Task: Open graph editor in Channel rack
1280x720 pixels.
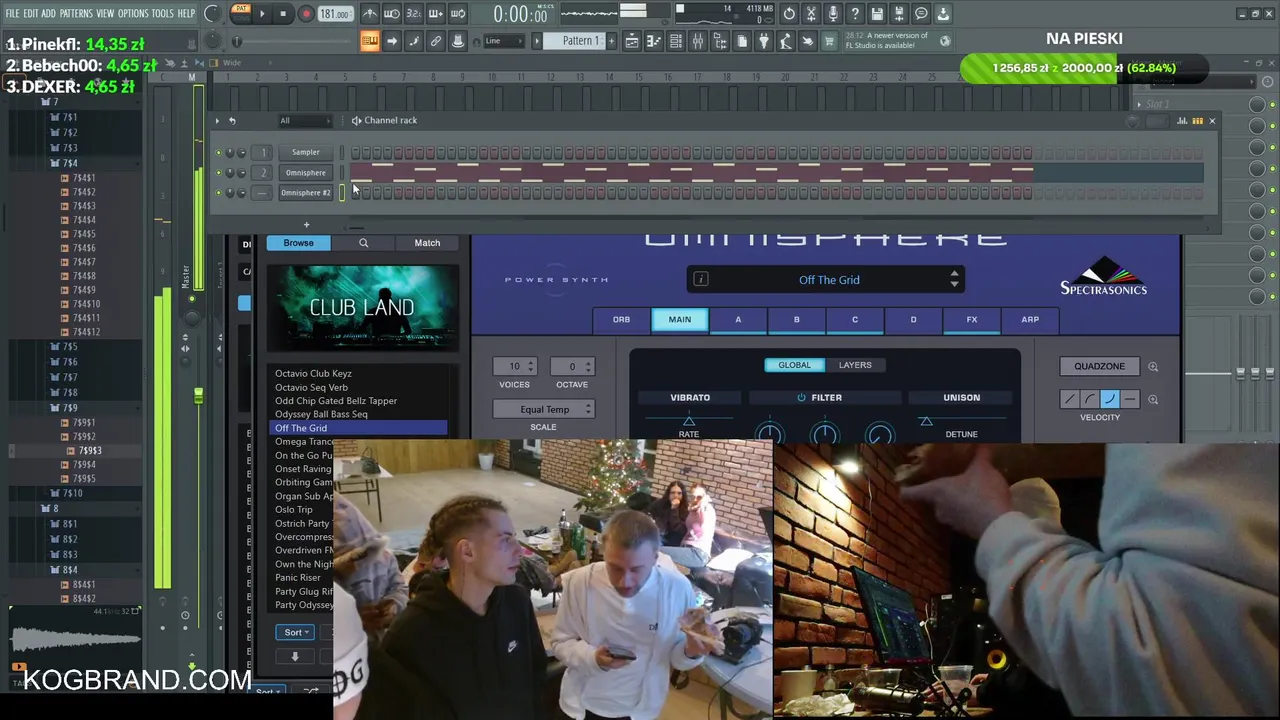Action: pyautogui.click(x=1182, y=121)
